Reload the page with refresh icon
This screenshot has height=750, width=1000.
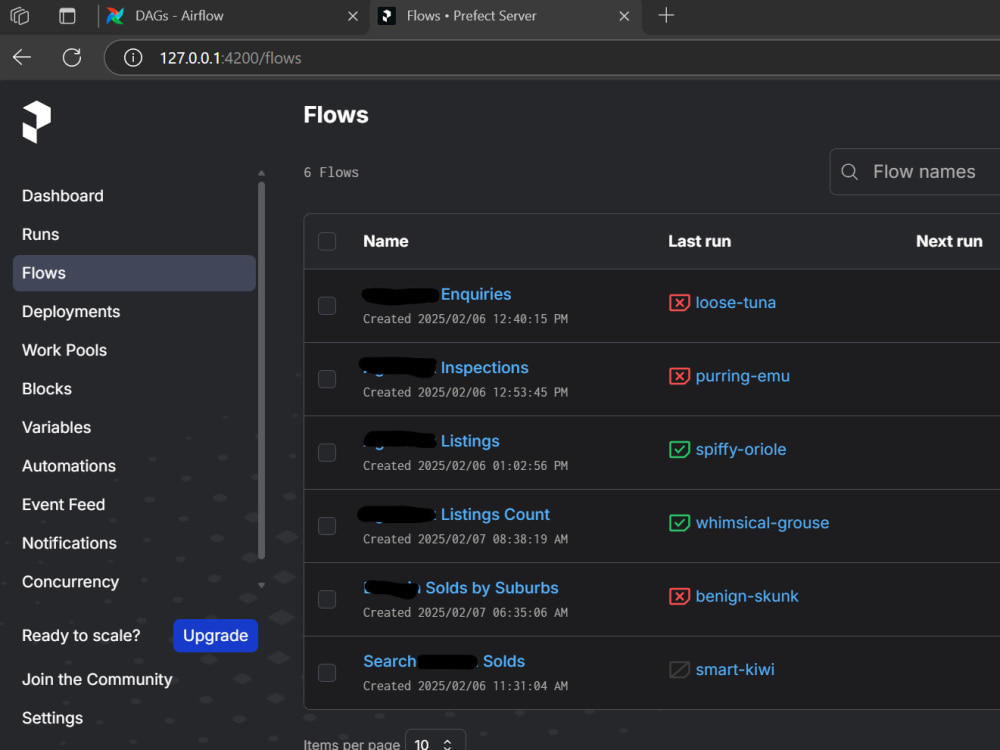[x=72, y=57]
